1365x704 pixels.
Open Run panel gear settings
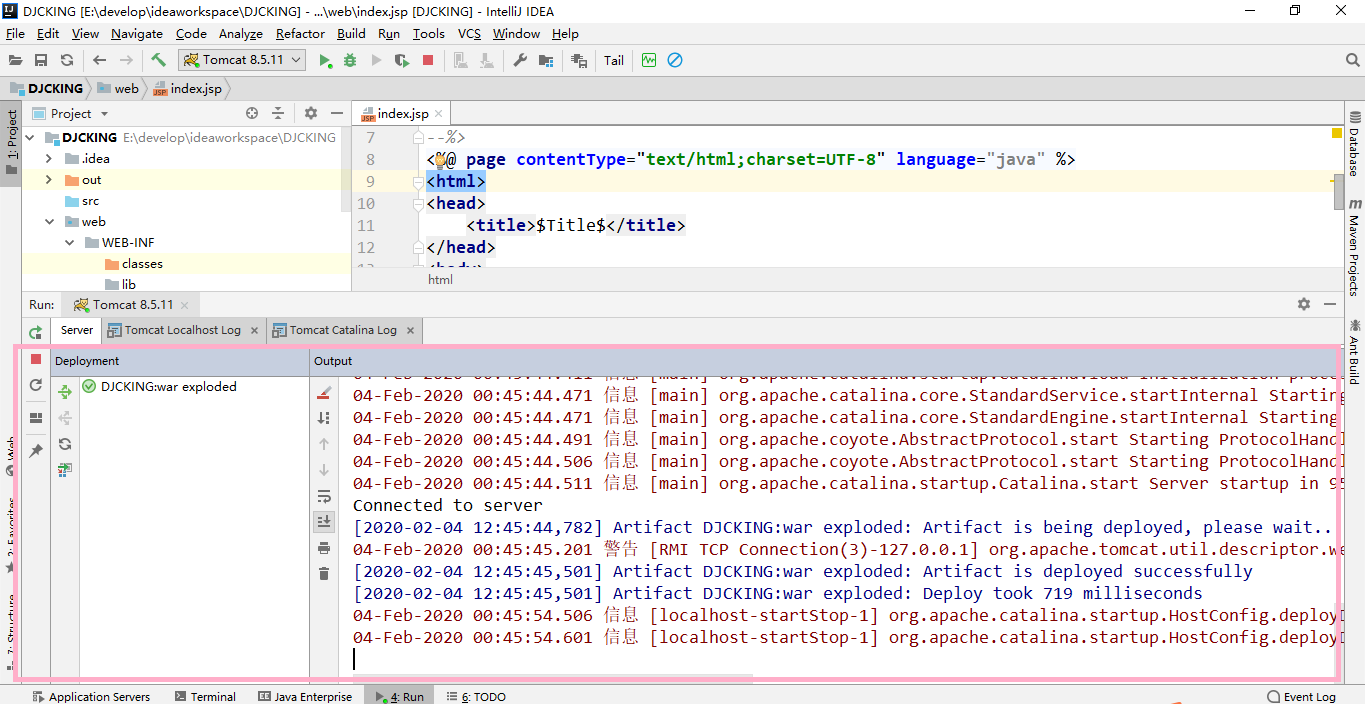[x=1303, y=304]
